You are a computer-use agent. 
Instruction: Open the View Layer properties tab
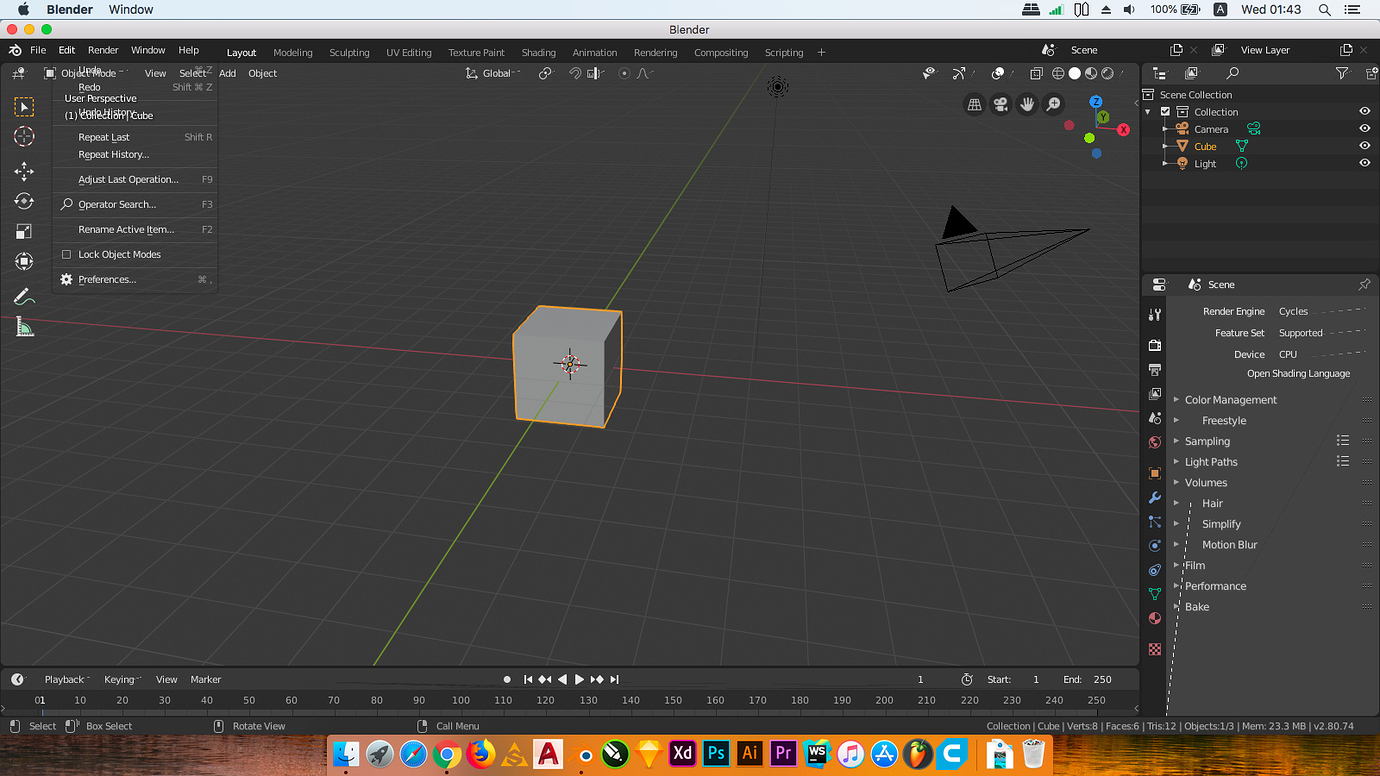tap(1155, 394)
